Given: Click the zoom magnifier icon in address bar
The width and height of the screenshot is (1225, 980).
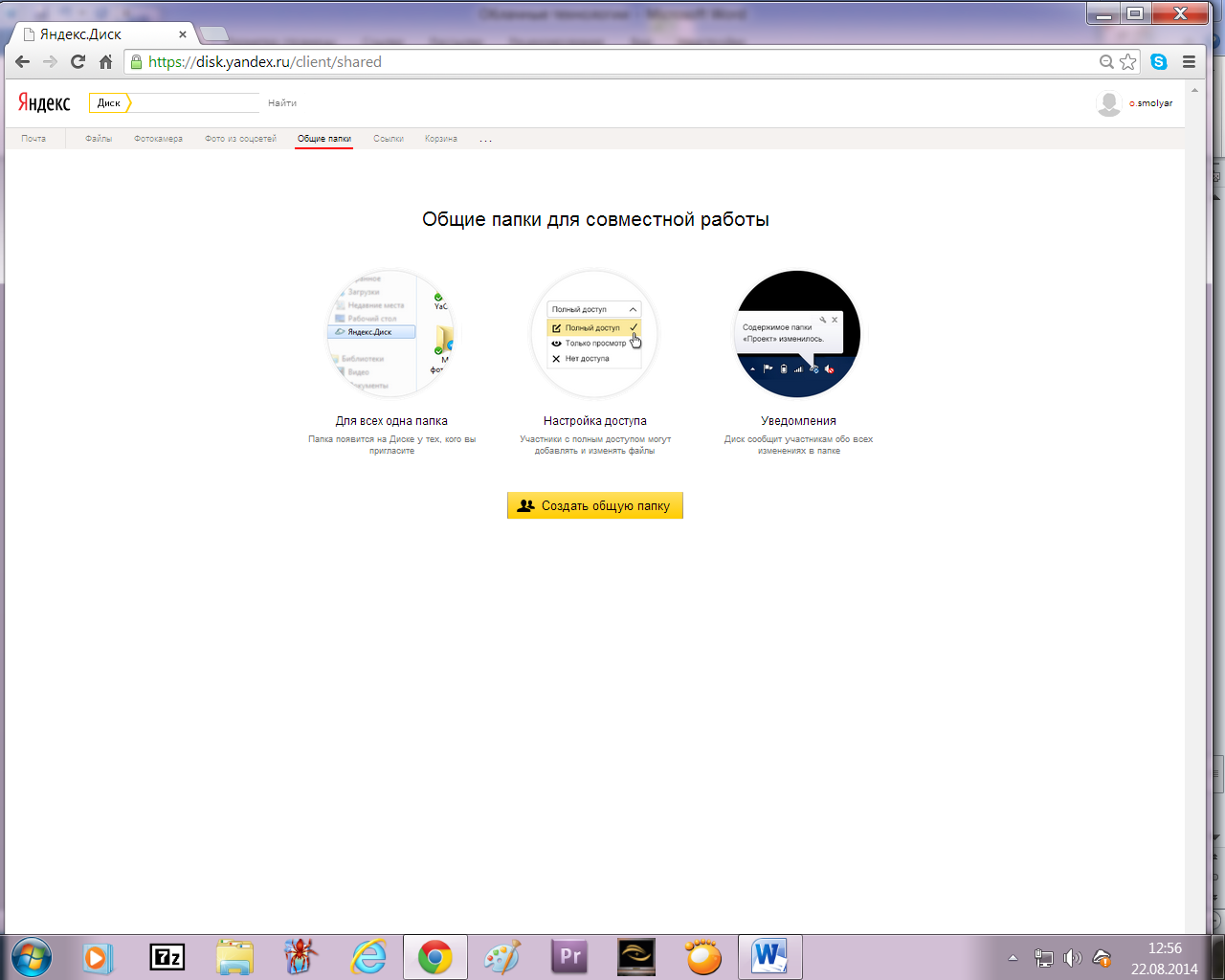Looking at the screenshot, I should (1106, 61).
